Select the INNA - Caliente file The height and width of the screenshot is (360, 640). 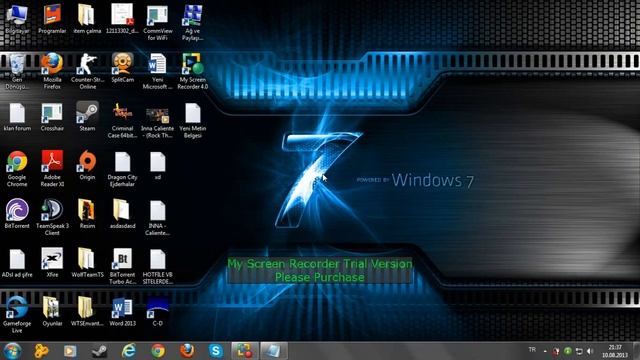(x=158, y=217)
